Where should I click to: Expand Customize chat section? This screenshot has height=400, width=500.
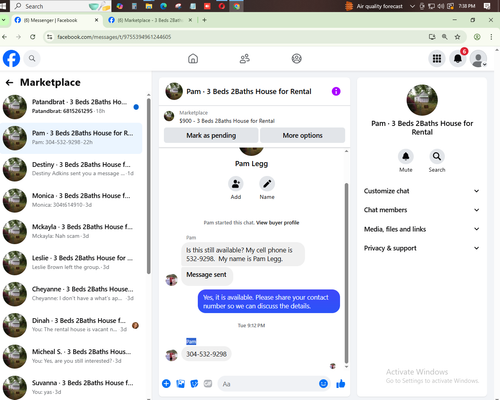click(422, 191)
